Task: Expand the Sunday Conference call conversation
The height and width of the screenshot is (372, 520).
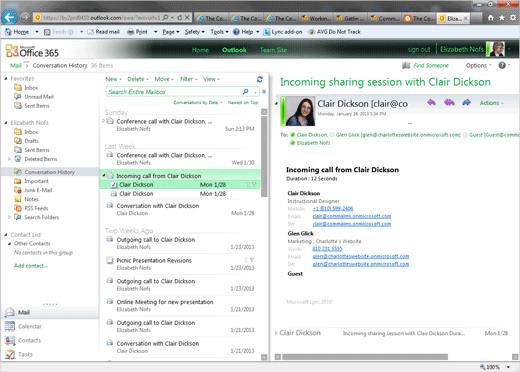Action: (104, 121)
